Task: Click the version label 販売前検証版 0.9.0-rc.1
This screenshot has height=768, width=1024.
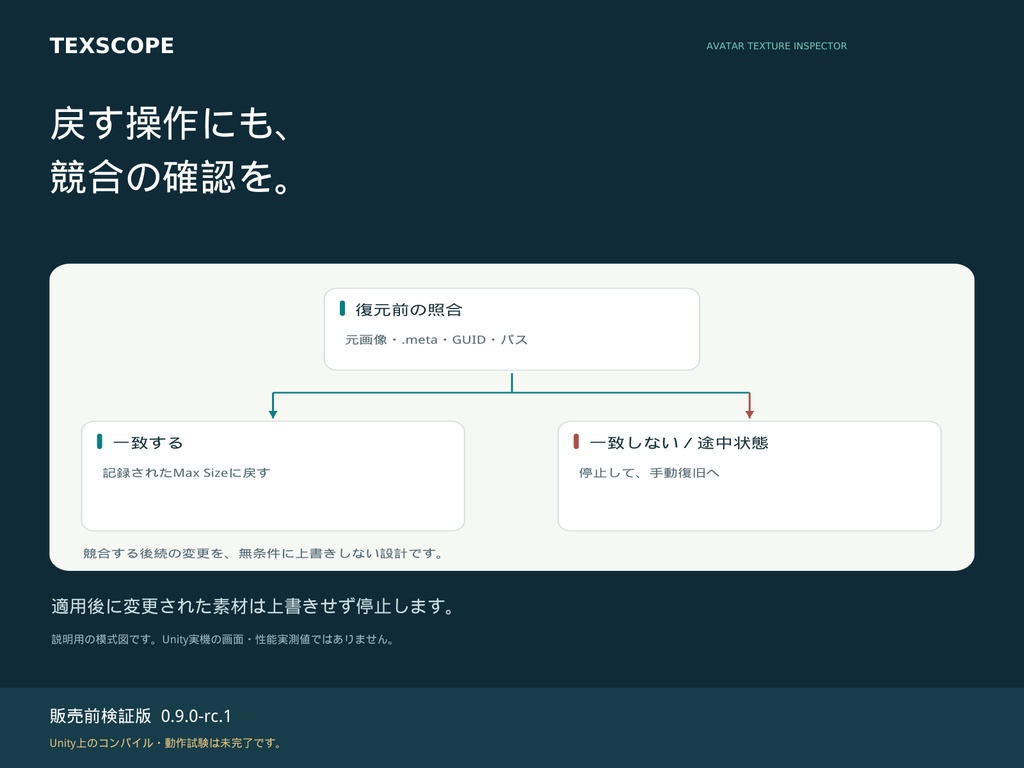Action: (140, 716)
